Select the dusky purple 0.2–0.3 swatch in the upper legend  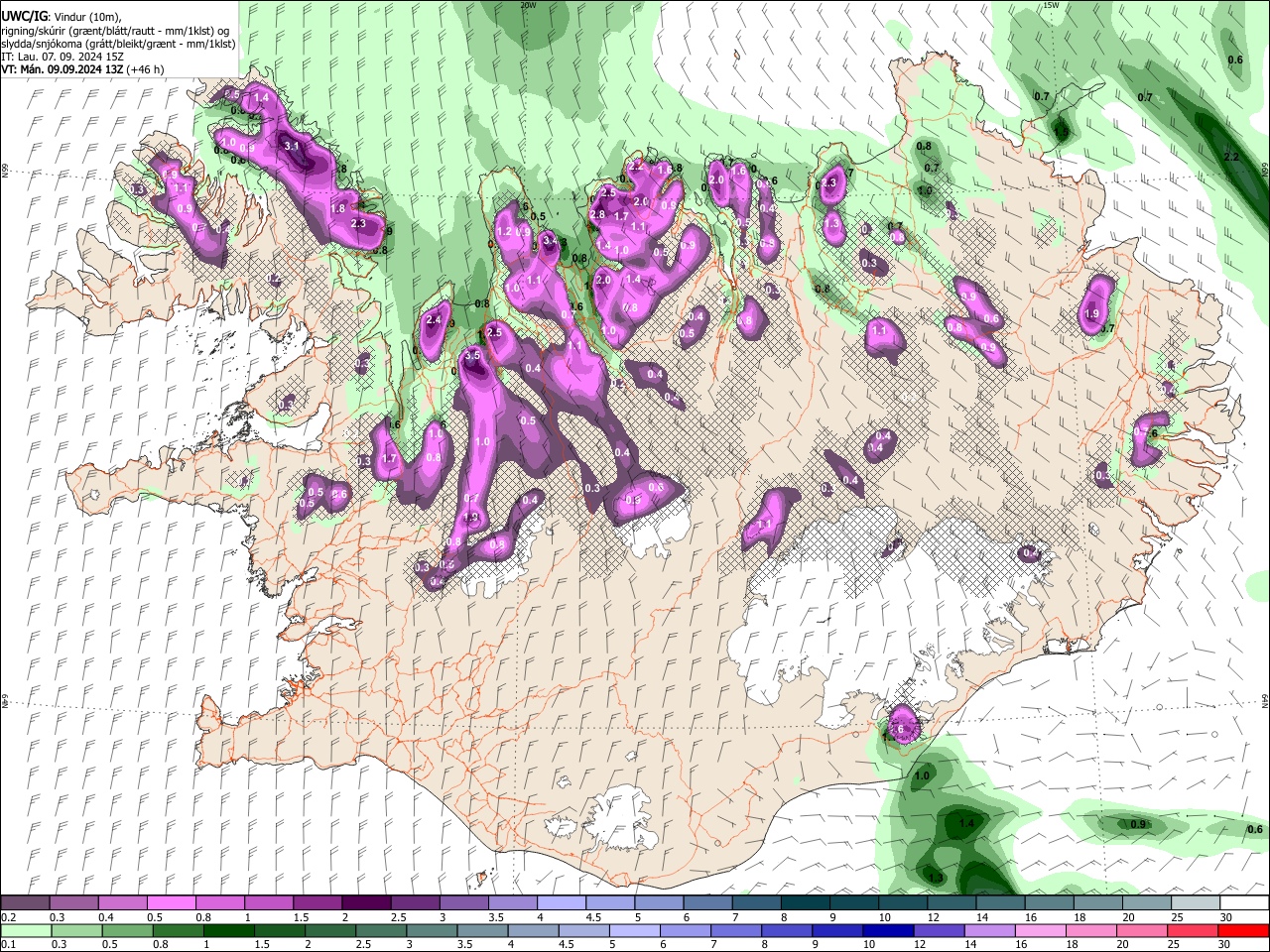point(25,903)
